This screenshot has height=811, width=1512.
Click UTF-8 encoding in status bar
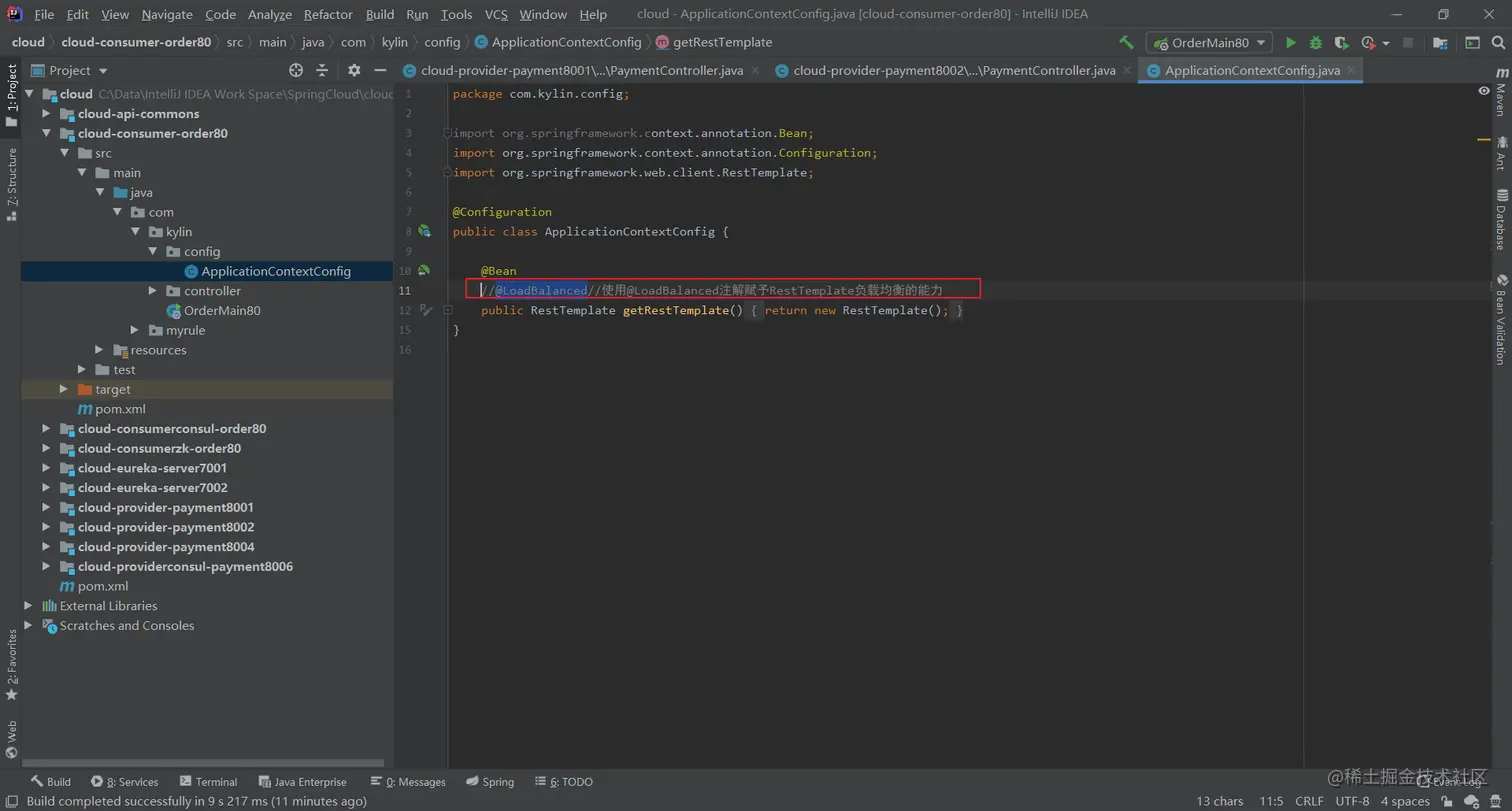[1352, 801]
